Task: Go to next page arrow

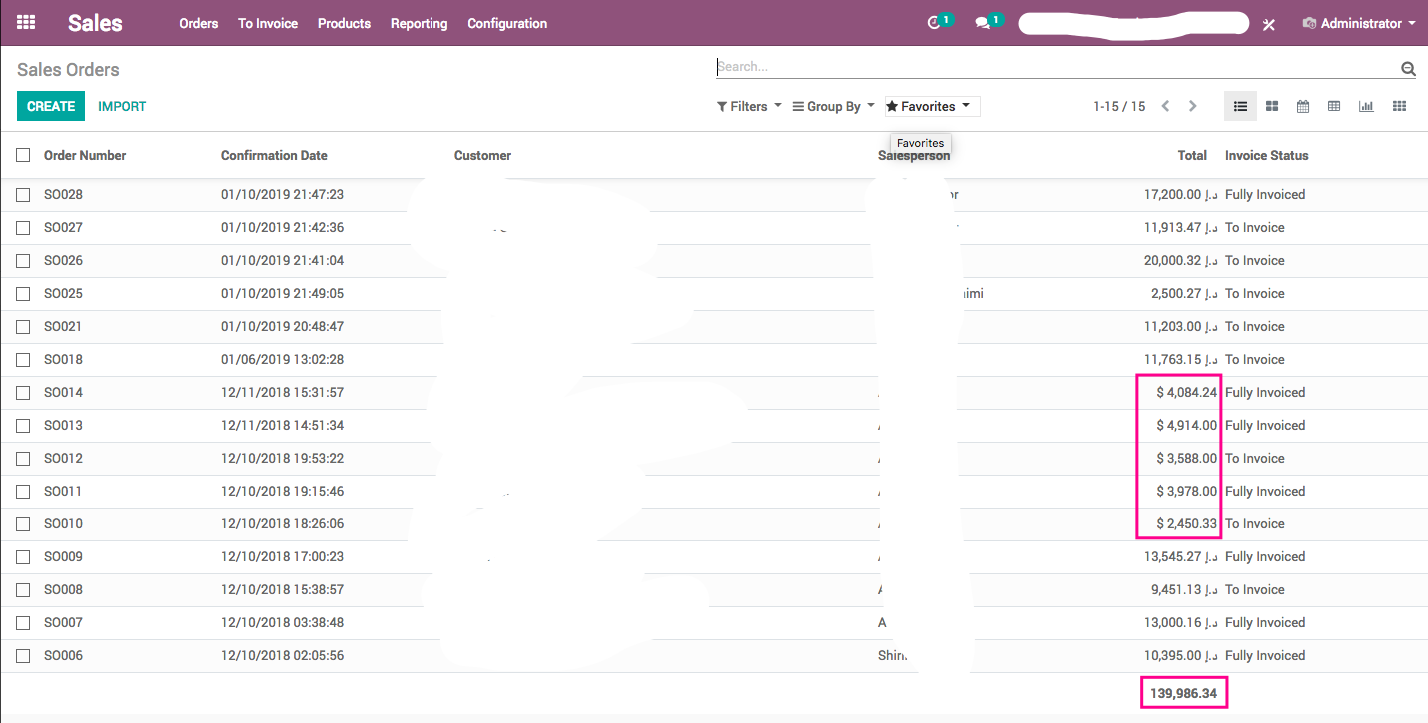Action: (x=1192, y=106)
